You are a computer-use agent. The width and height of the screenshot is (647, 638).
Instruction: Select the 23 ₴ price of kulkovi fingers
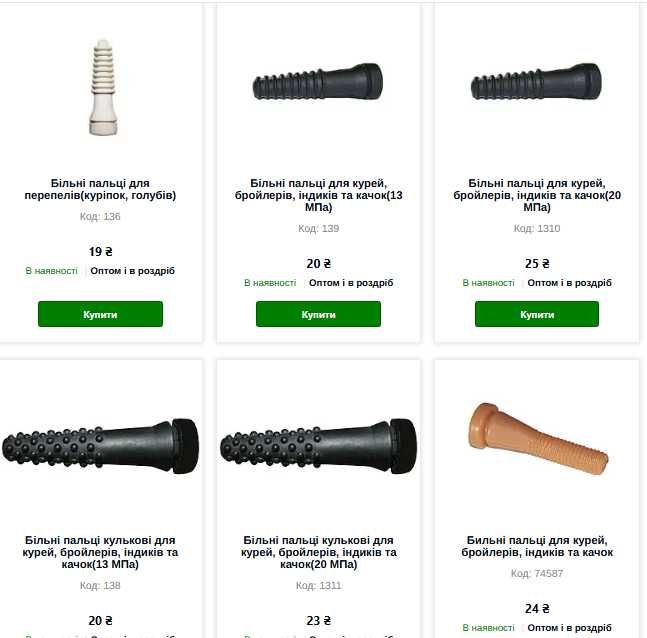coord(318,621)
